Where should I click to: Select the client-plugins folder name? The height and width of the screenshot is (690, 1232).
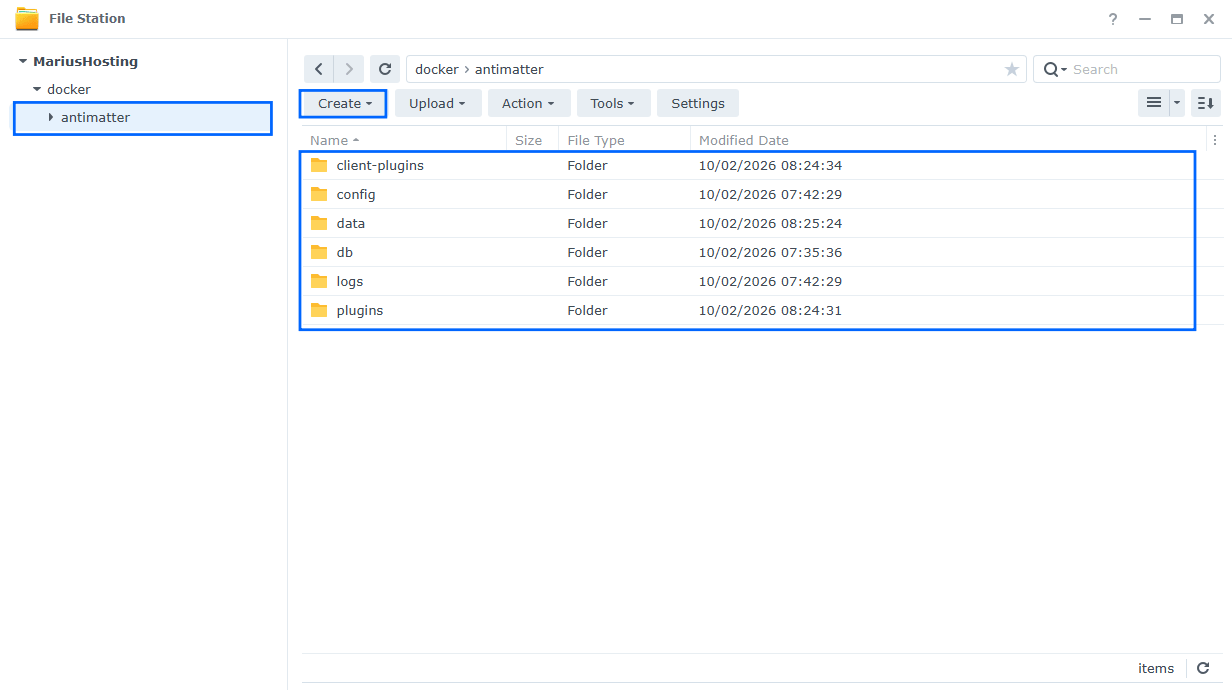380,165
